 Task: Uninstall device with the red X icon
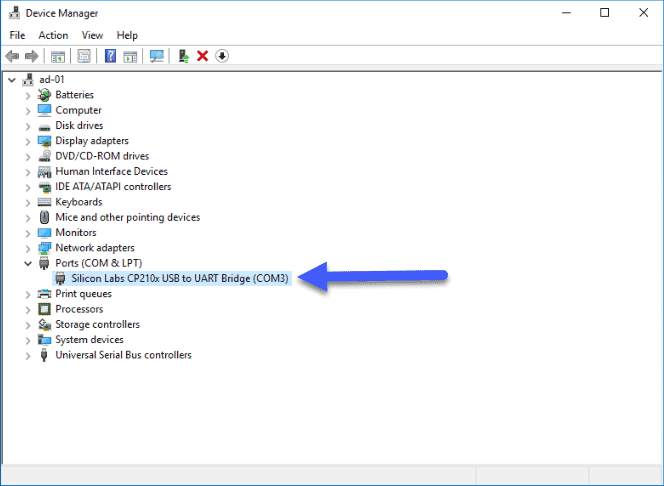point(202,56)
